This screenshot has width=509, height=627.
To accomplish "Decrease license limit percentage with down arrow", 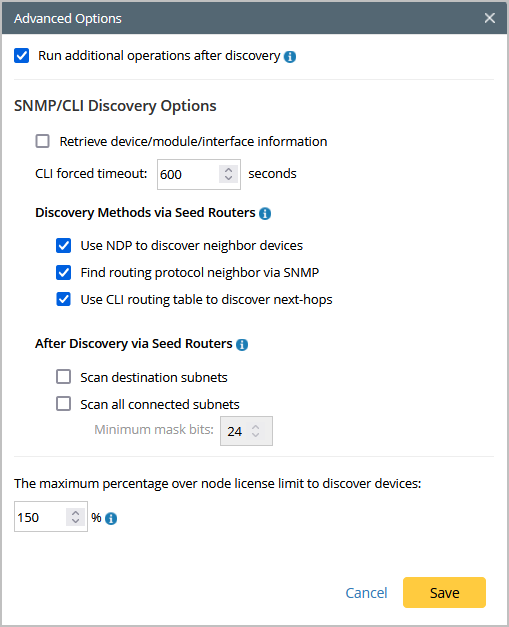I will coord(75,520).
